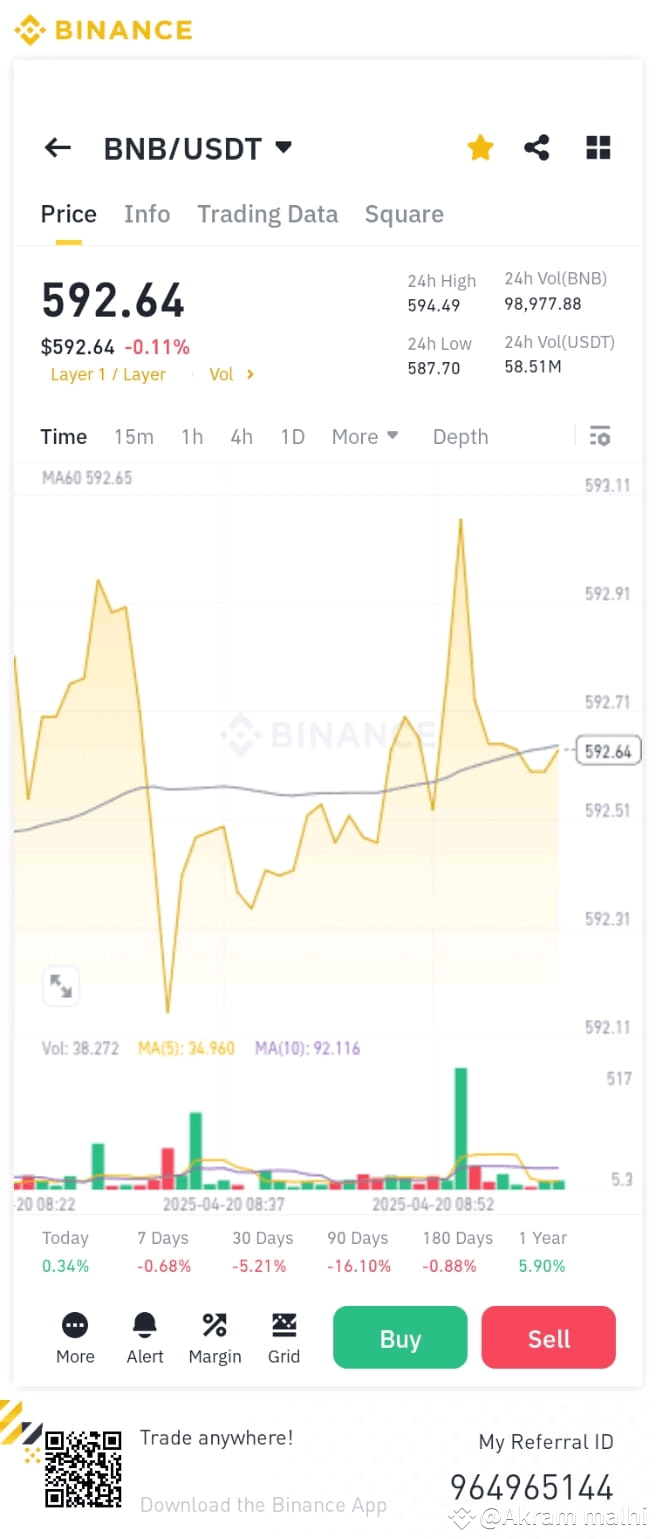
Task: Tap the red Sell button
Action: coord(549,1337)
